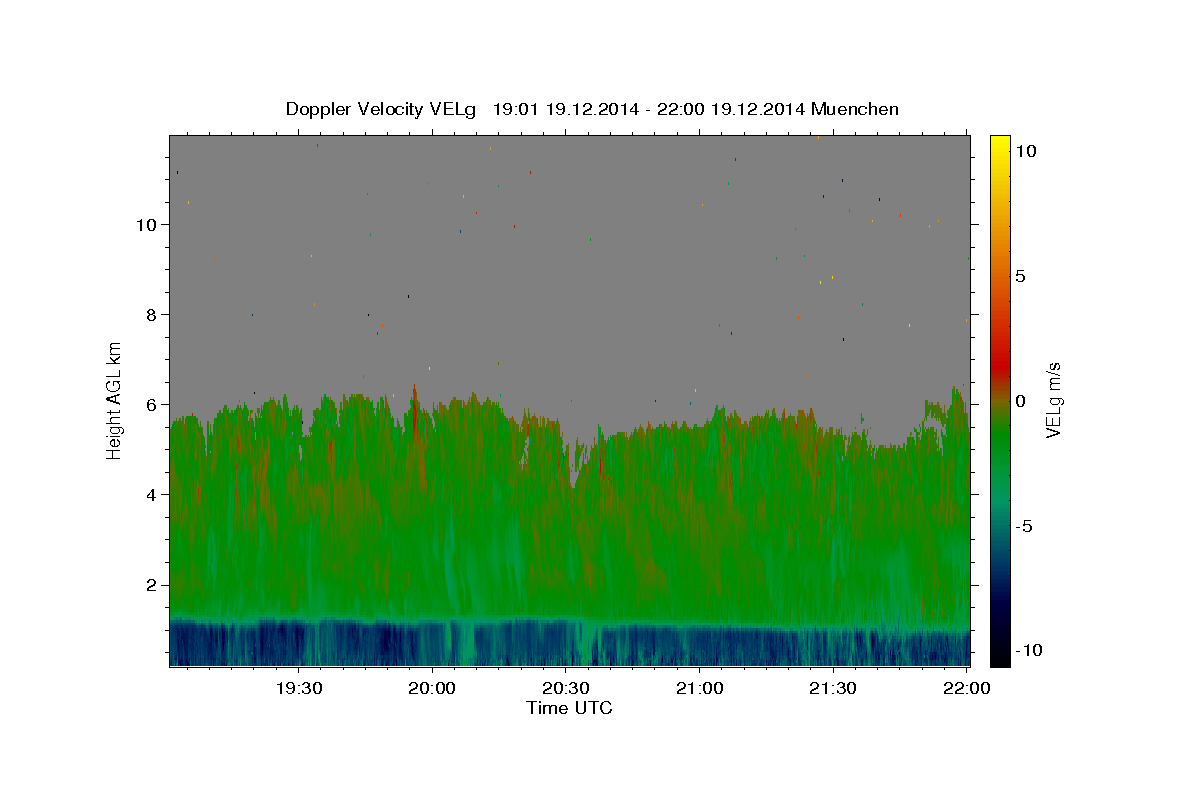Select the 21:30 time tick label
Screen dimensions: 1200x800
(832, 688)
